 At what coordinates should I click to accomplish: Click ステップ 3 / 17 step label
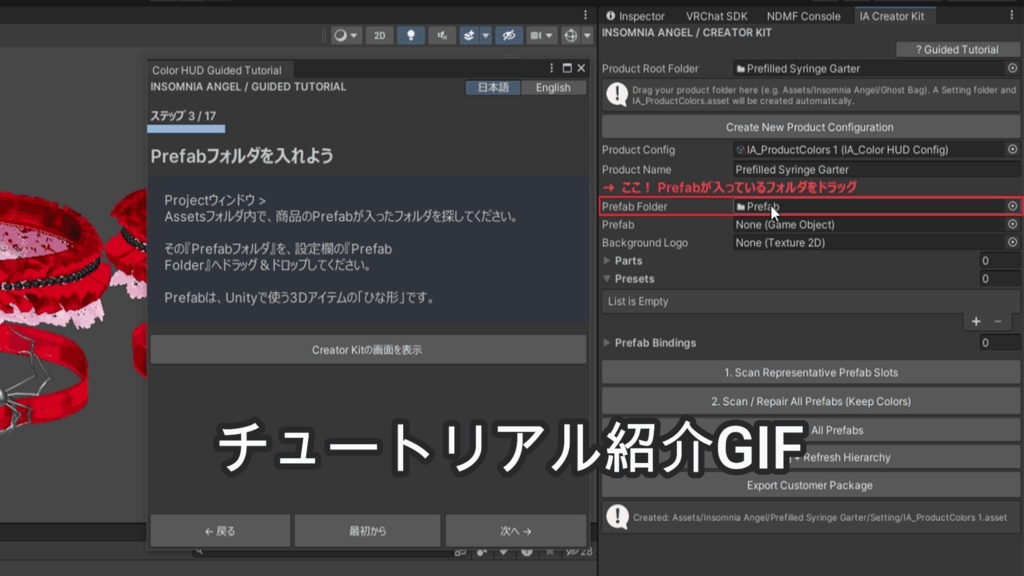184,116
